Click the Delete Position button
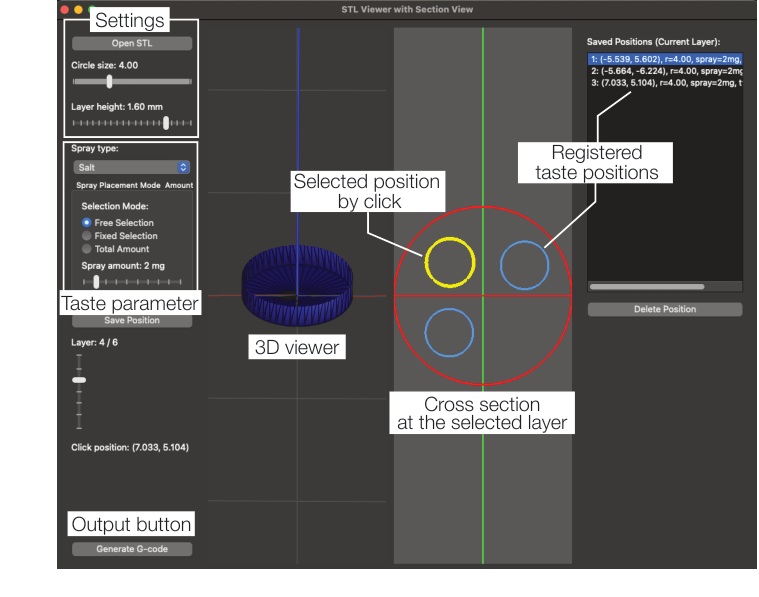This screenshot has width=759, height=597. point(665,309)
